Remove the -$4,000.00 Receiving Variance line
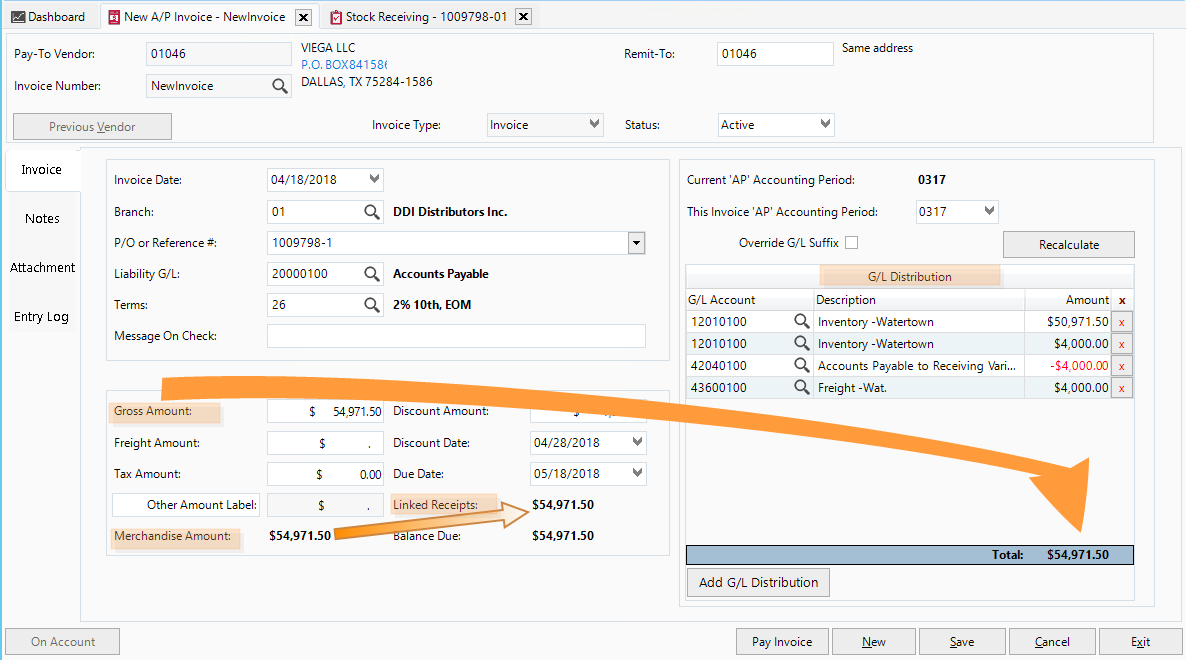 (1121, 365)
